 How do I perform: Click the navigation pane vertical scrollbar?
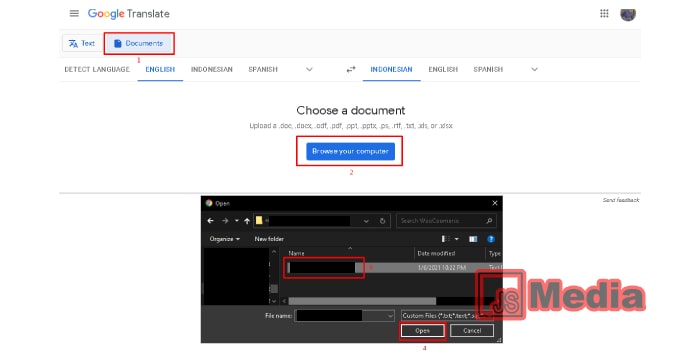coord(274,289)
